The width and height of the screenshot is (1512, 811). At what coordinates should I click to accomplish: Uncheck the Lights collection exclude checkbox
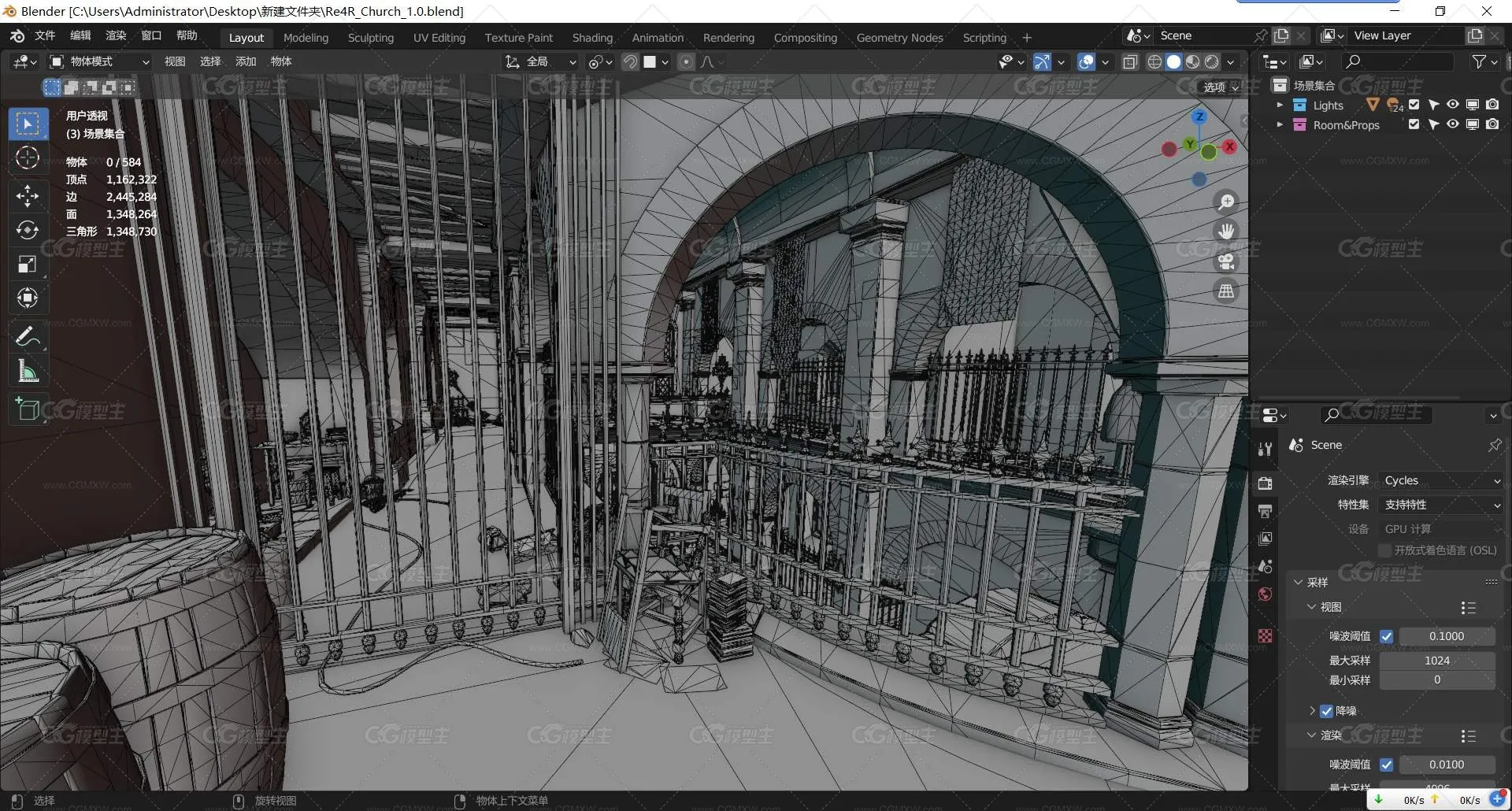pyautogui.click(x=1414, y=105)
